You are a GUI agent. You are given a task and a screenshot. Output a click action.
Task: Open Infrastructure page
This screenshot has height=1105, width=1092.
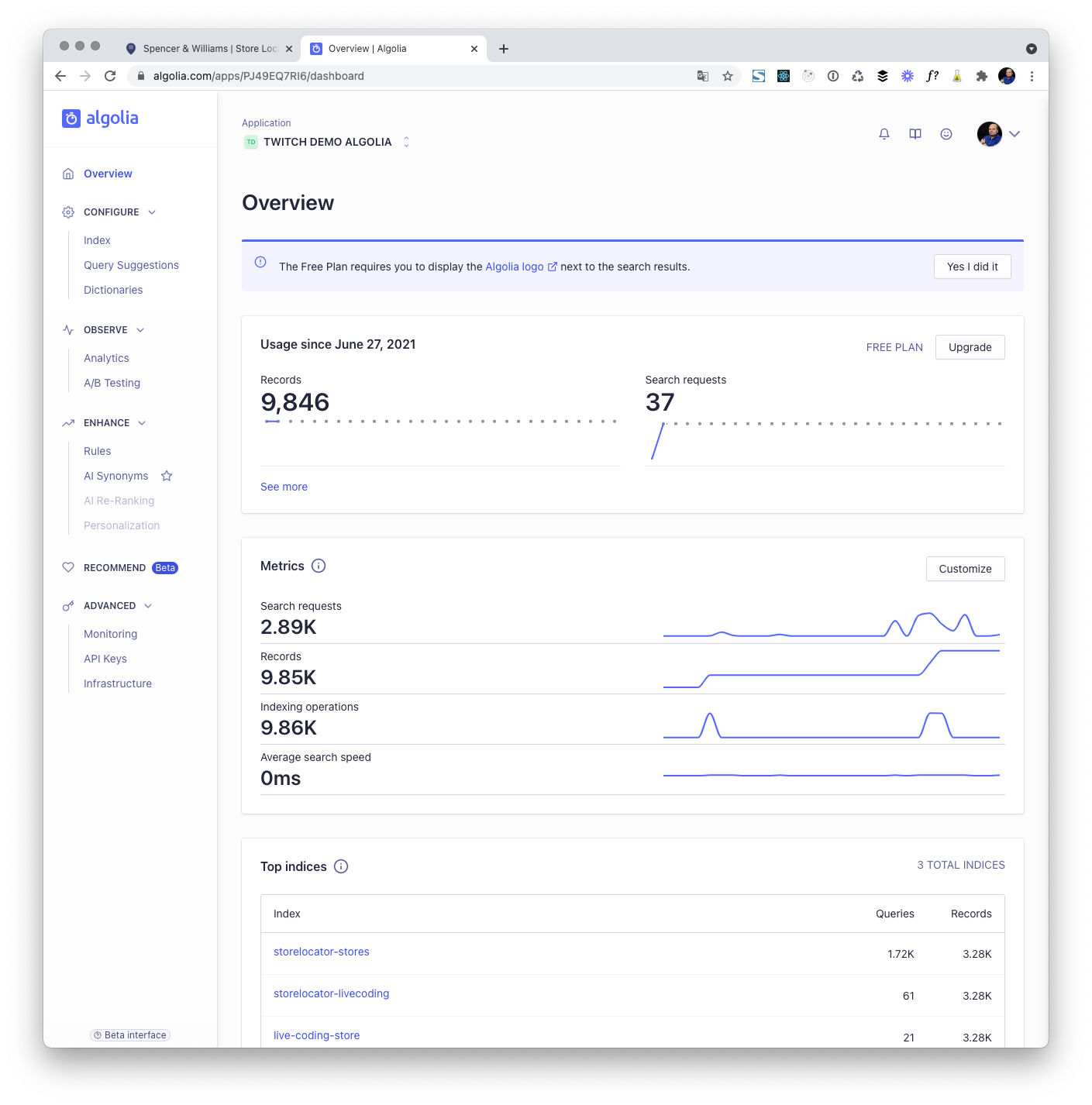(118, 683)
